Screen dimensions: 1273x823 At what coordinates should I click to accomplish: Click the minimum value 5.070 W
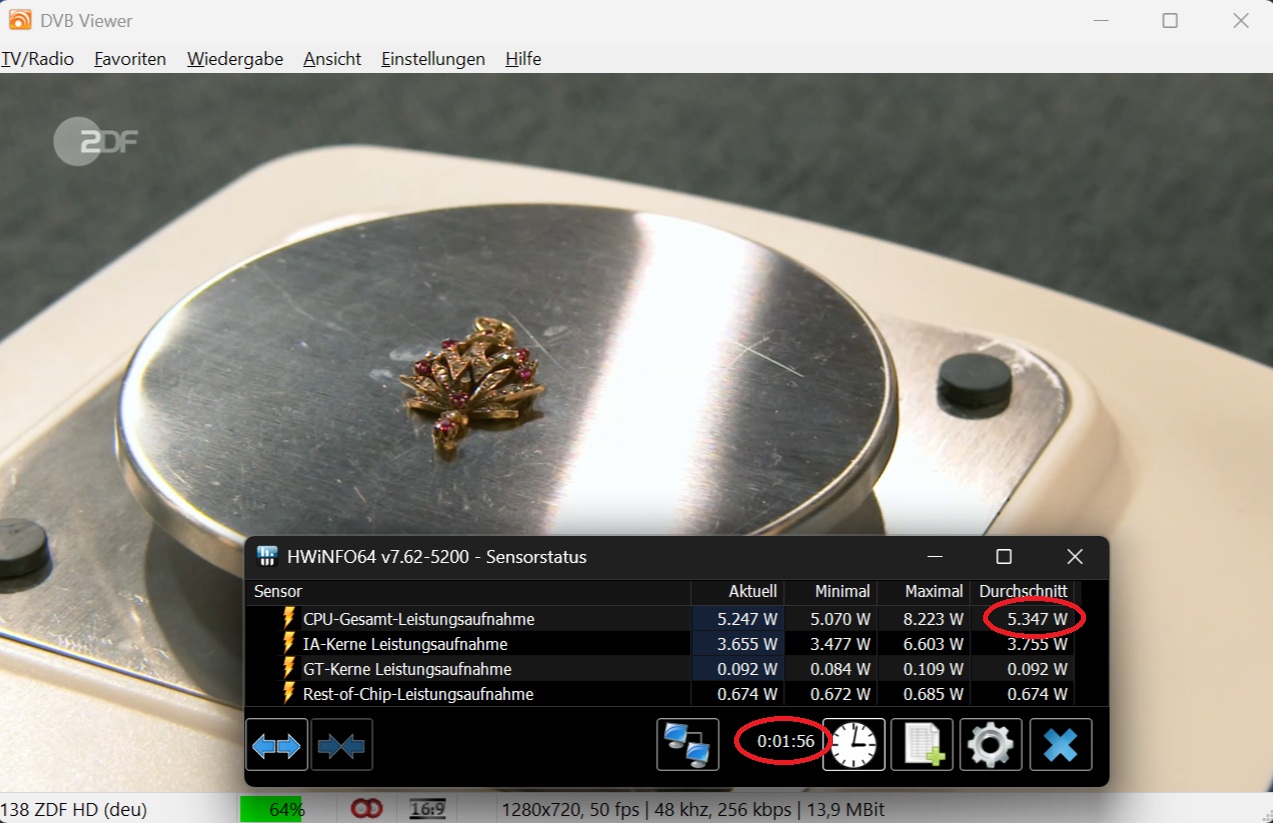(840, 619)
